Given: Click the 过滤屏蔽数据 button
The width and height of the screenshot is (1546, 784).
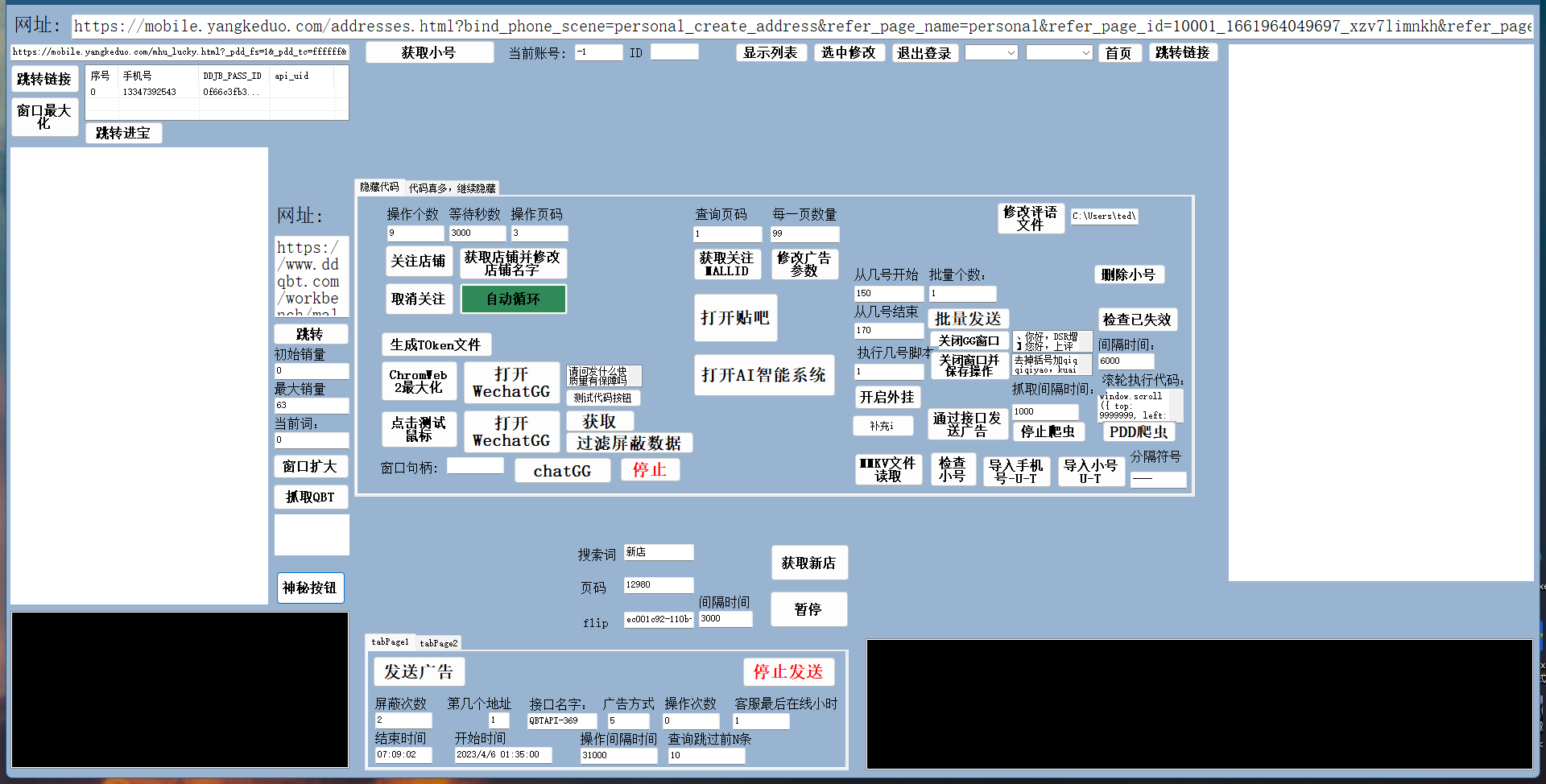Looking at the screenshot, I should click(629, 443).
